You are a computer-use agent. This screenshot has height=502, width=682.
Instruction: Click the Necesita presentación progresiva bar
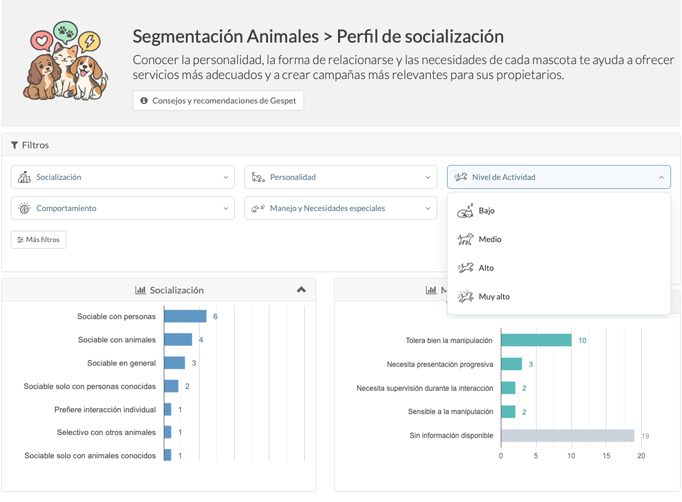click(512, 364)
